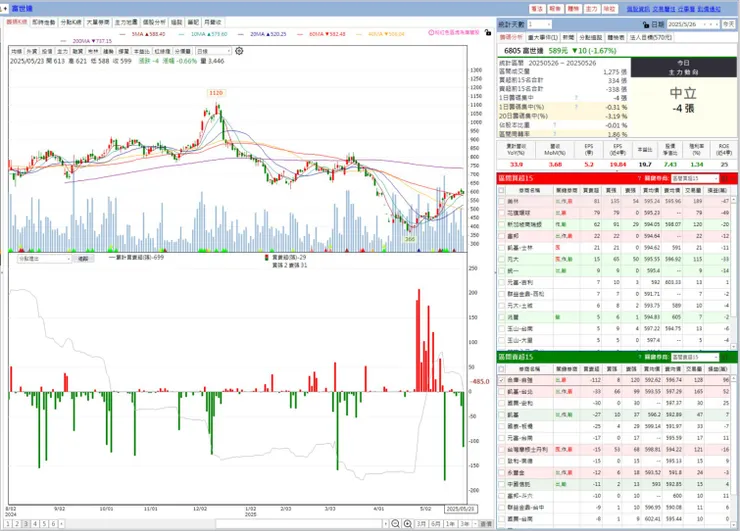Click the sell-over list vertical scrollbar
The width and height of the screenshot is (740, 531).
pyautogui.click(x=734, y=450)
